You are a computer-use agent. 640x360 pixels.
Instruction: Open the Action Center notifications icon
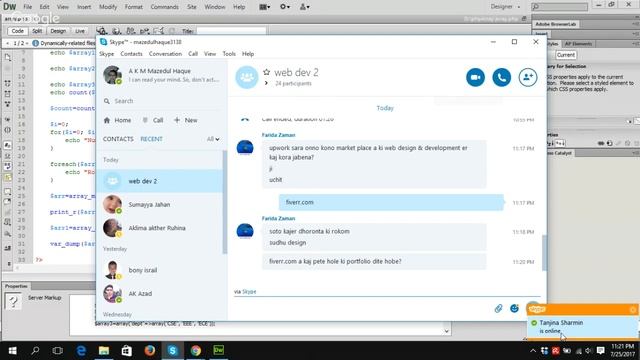pyautogui.click(x=600, y=351)
